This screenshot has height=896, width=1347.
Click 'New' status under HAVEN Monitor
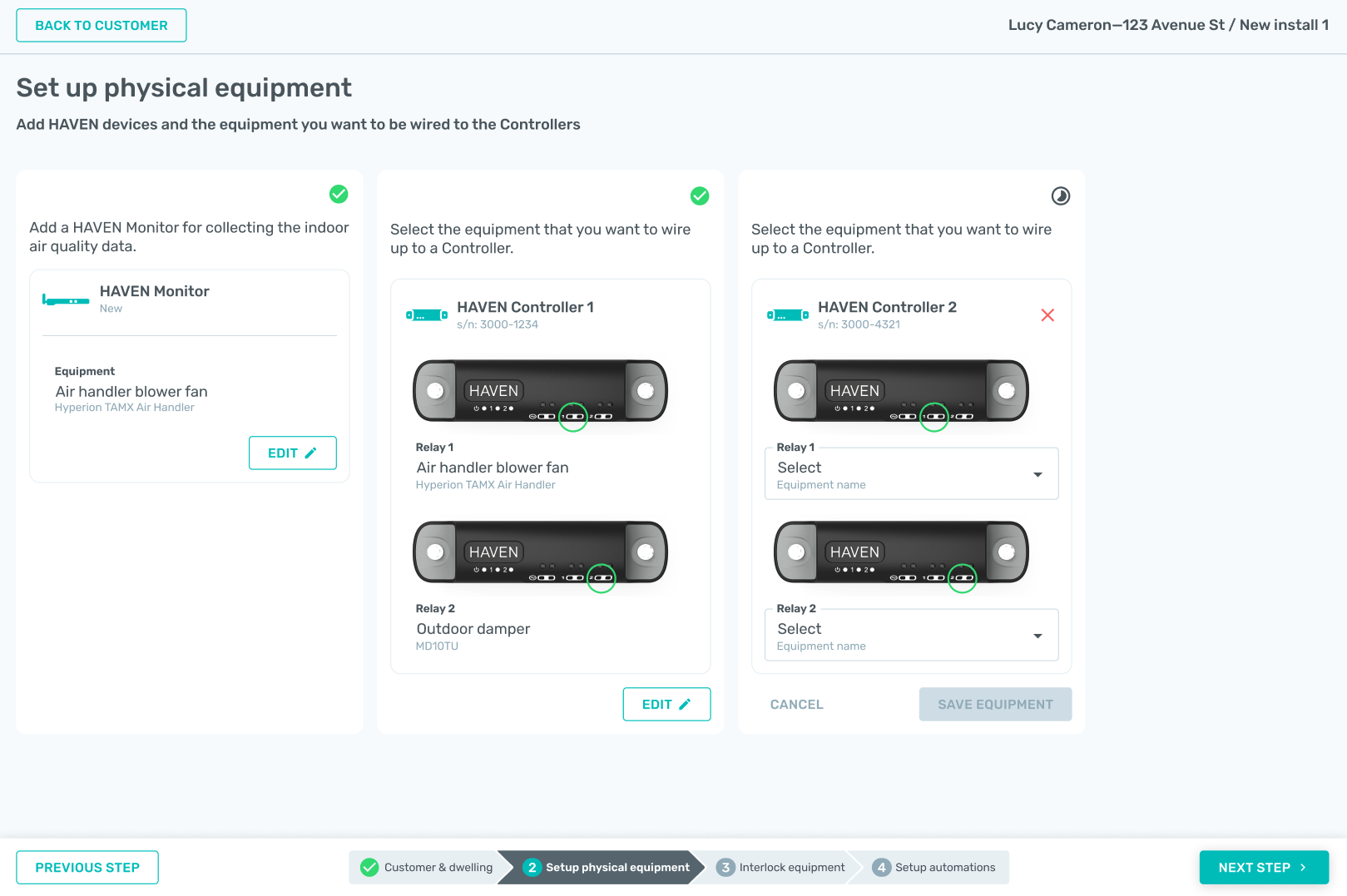point(111,308)
